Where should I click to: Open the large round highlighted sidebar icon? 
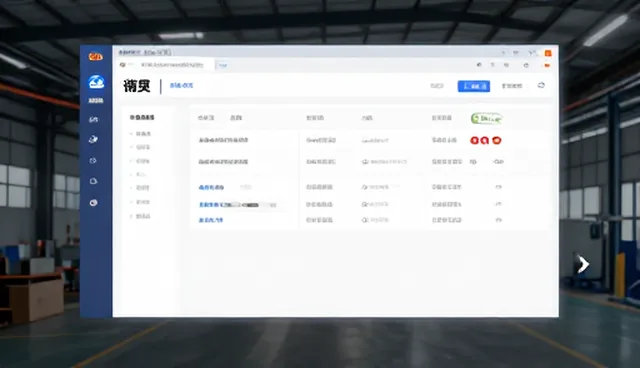point(96,82)
